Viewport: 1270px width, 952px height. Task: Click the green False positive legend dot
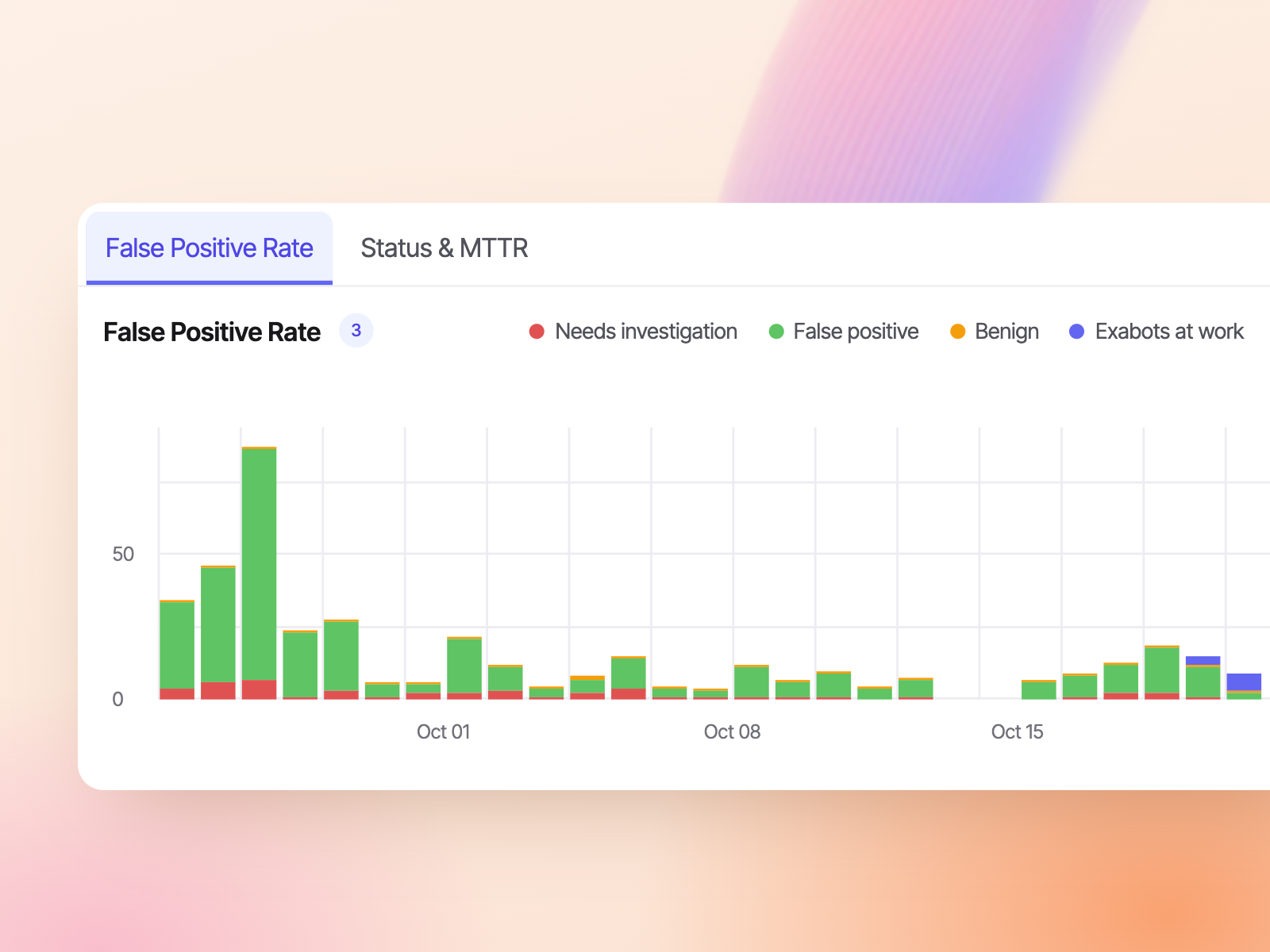pyautogui.click(x=776, y=332)
